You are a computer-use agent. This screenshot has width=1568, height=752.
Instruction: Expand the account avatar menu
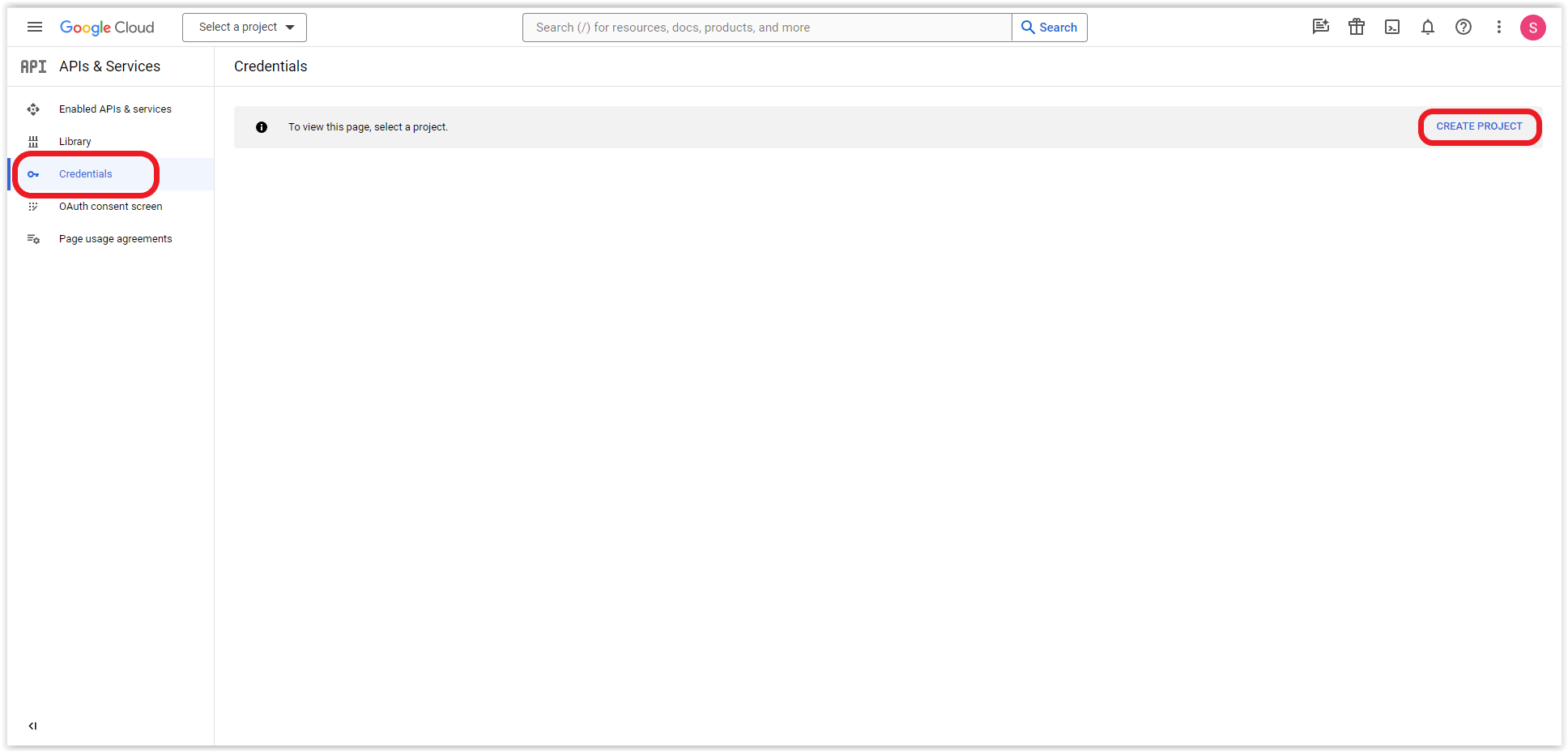1533,27
